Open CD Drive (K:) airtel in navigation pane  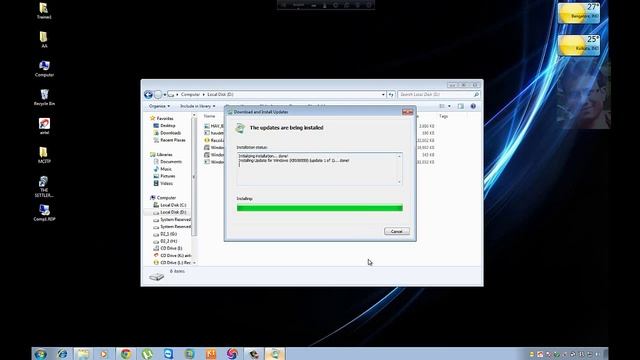point(176,256)
